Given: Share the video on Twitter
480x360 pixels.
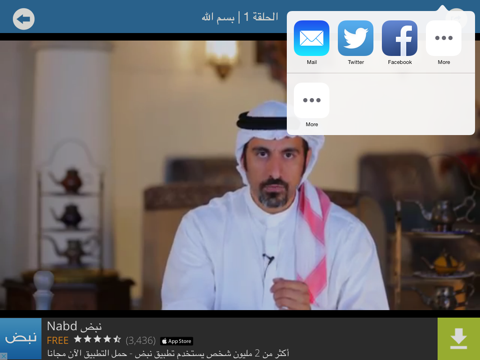Looking at the screenshot, I should 356,38.
